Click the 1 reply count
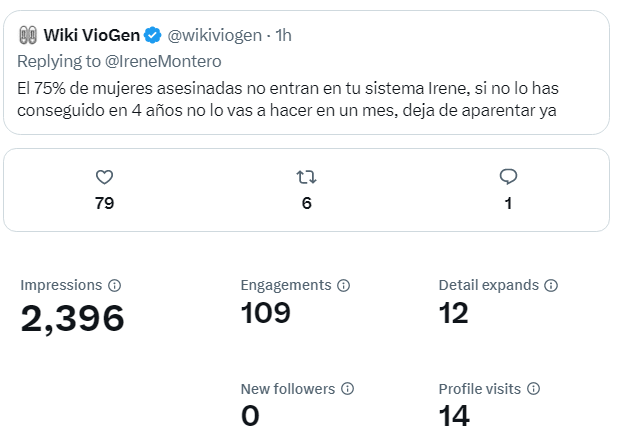618x440 pixels. (508, 203)
